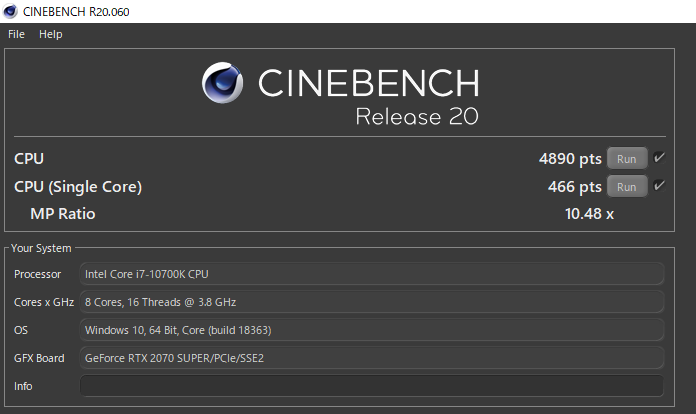The height and width of the screenshot is (414, 696).
Task: Click the Info text field
Action: 371,386
